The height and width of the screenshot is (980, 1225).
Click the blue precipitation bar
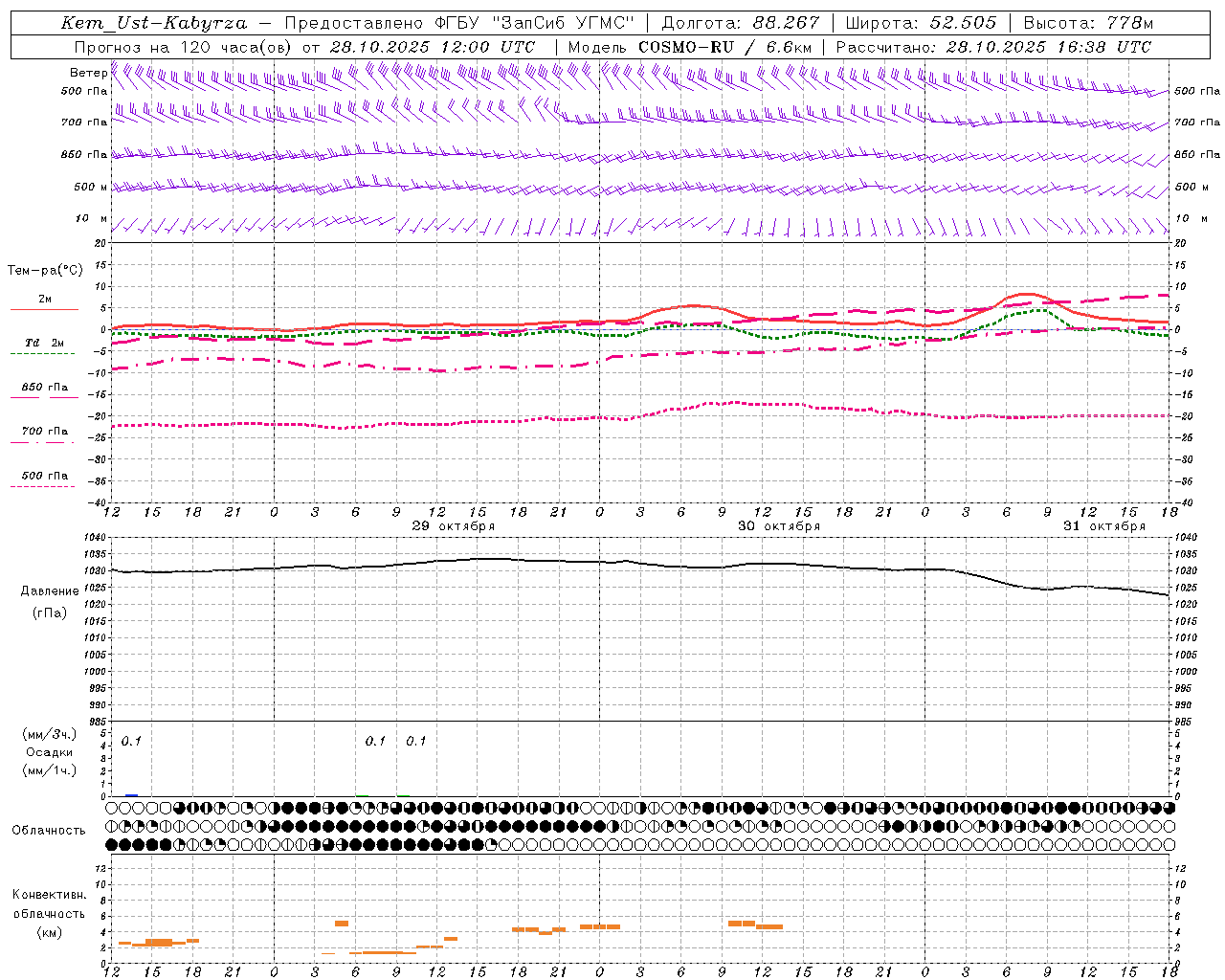click(x=132, y=795)
